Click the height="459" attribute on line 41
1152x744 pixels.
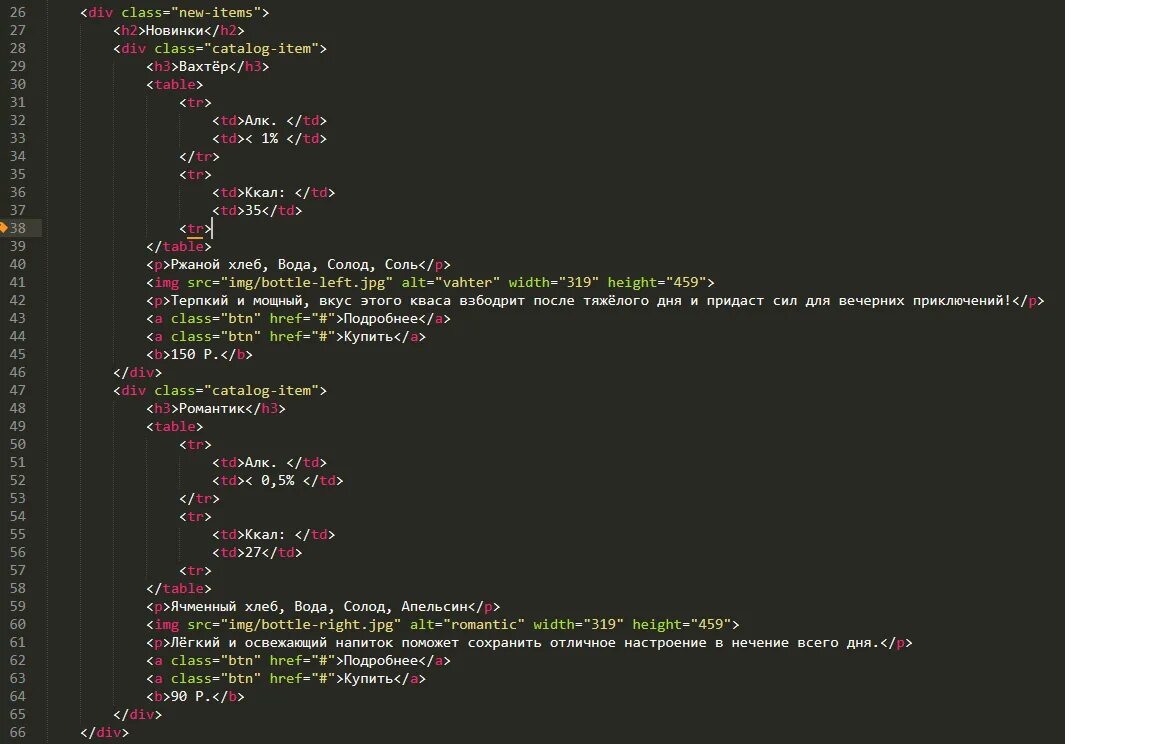[x=657, y=282]
